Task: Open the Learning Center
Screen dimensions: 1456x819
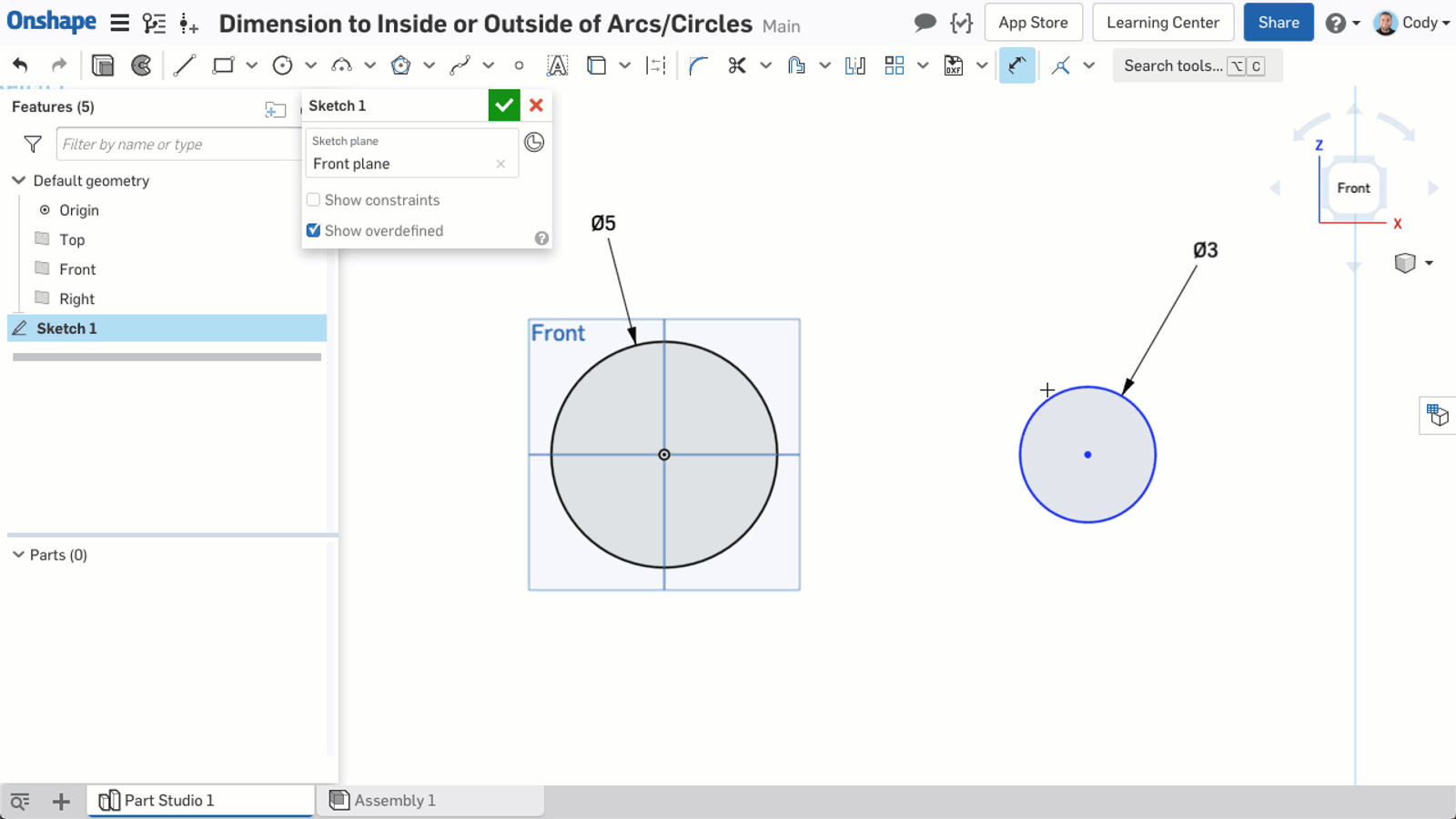Action: pos(1163,22)
